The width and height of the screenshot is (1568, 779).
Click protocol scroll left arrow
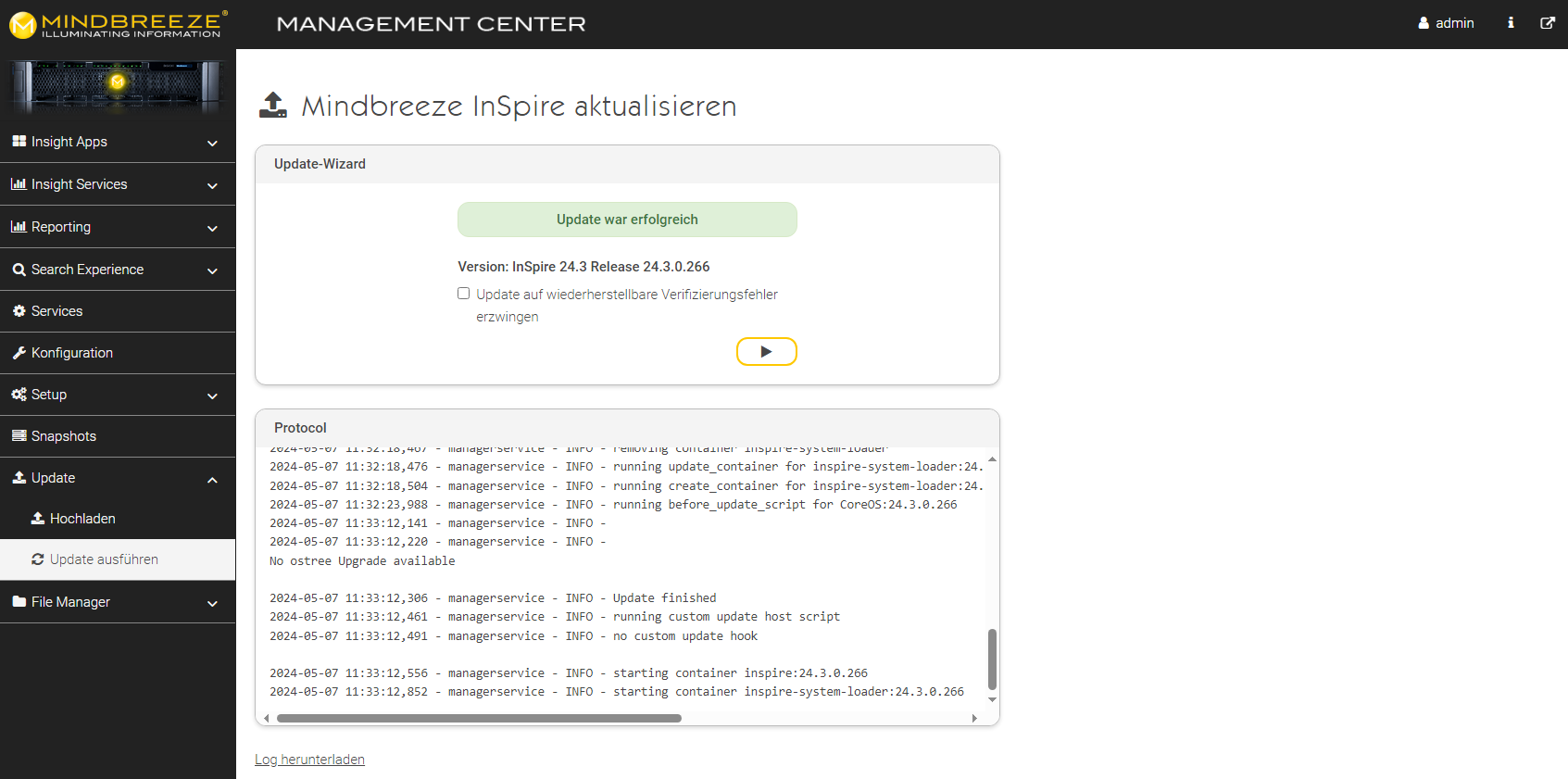coord(267,718)
